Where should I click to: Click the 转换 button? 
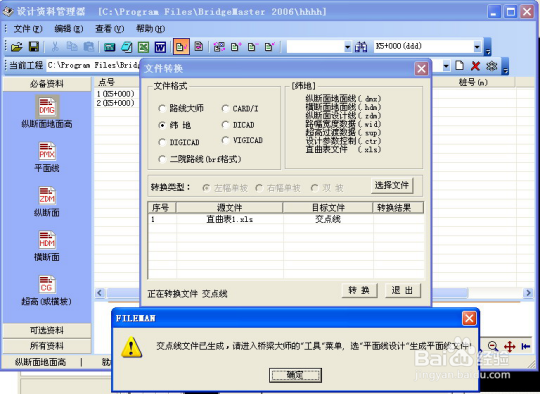pyautogui.click(x=359, y=290)
